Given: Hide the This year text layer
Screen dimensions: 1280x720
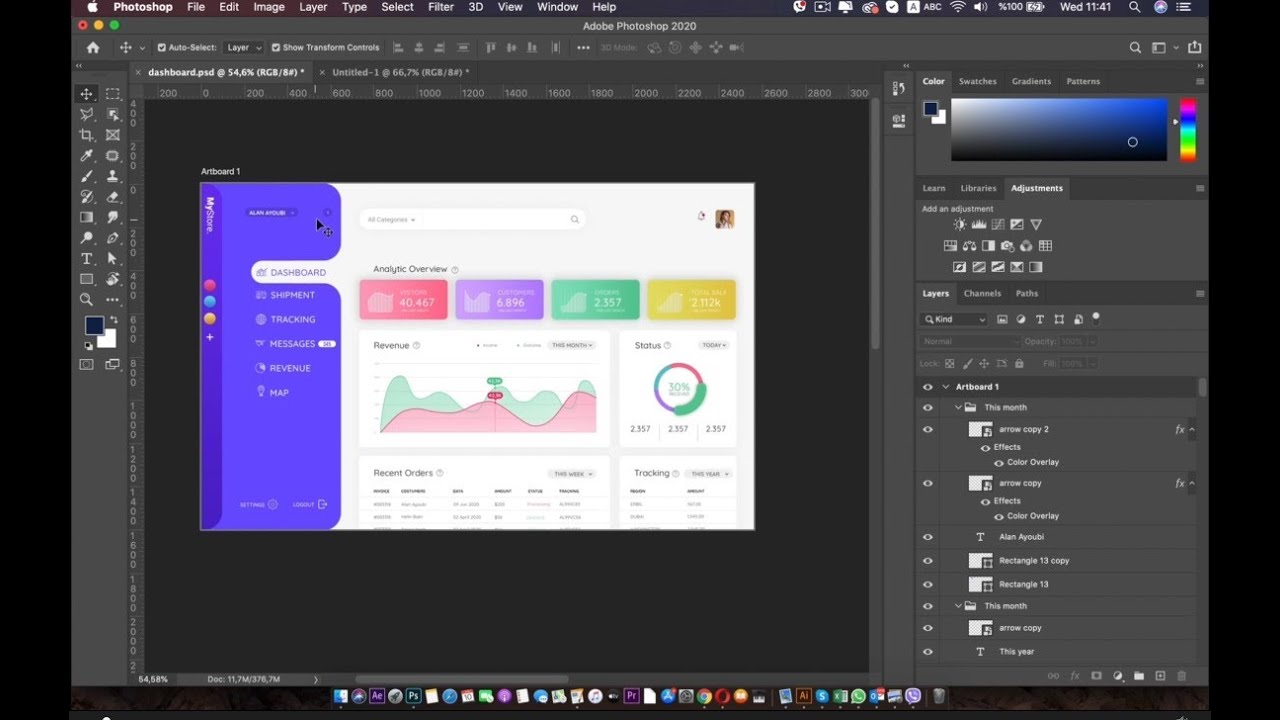Looking at the screenshot, I should (927, 652).
